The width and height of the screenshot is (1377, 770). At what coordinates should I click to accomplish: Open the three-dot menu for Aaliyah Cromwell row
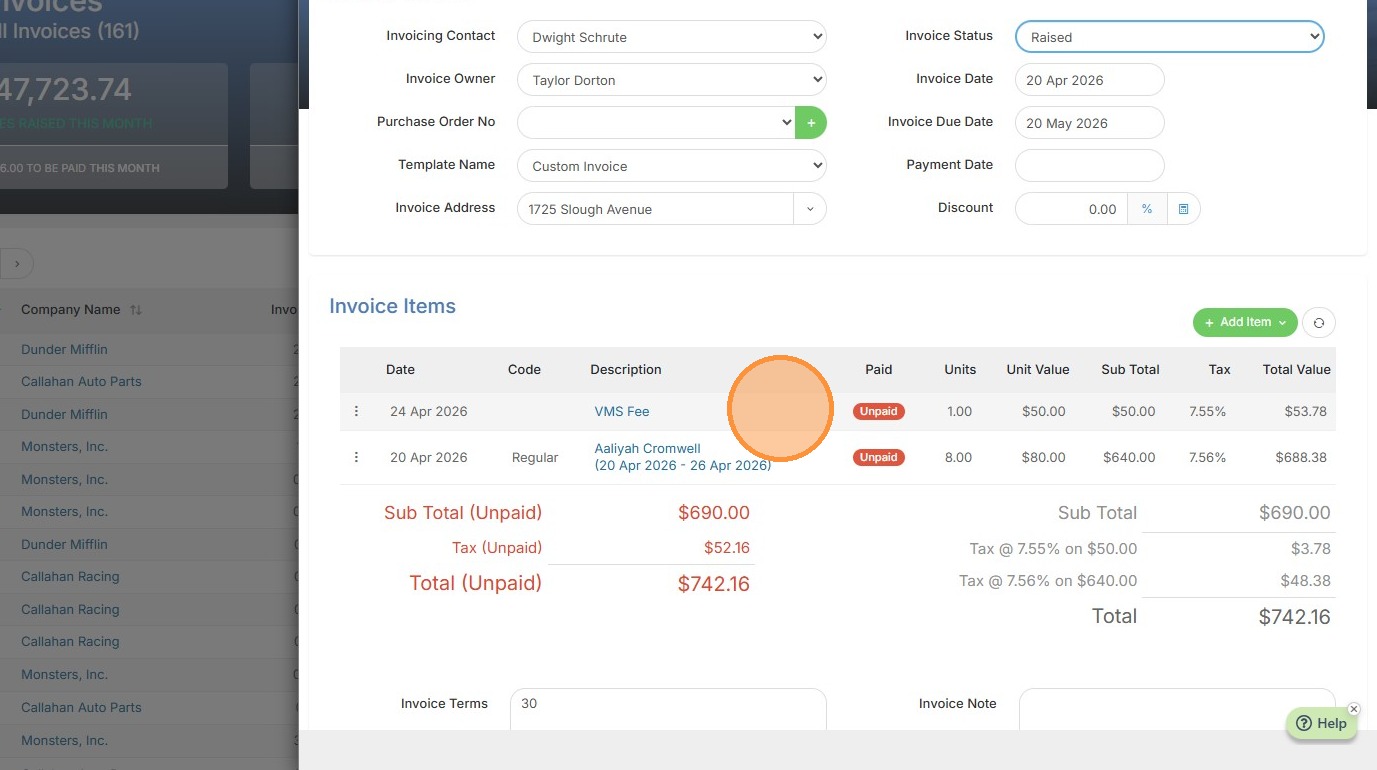pyautogui.click(x=356, y=457)
